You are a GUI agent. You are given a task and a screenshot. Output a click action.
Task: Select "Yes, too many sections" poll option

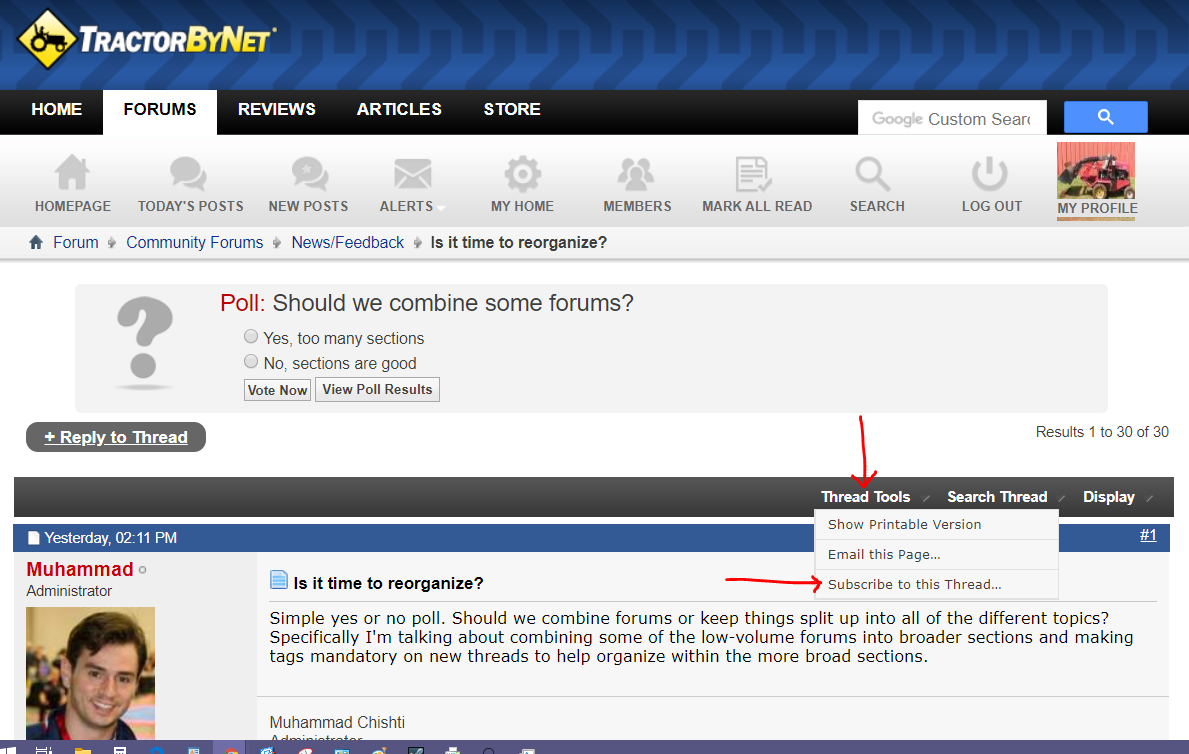tap(251, 337)
